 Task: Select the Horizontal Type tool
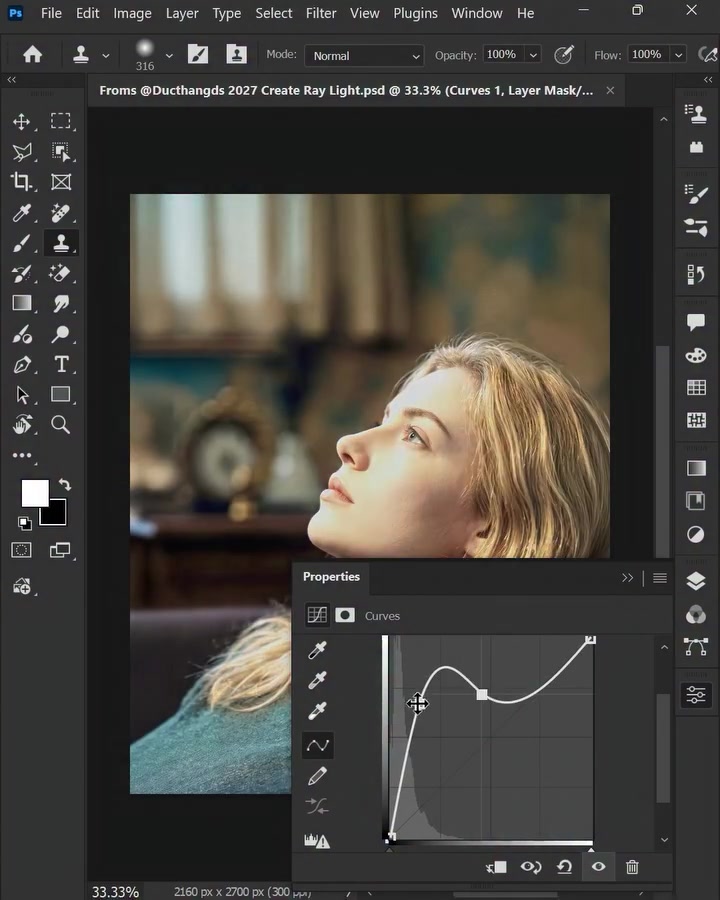coord(61,364)
